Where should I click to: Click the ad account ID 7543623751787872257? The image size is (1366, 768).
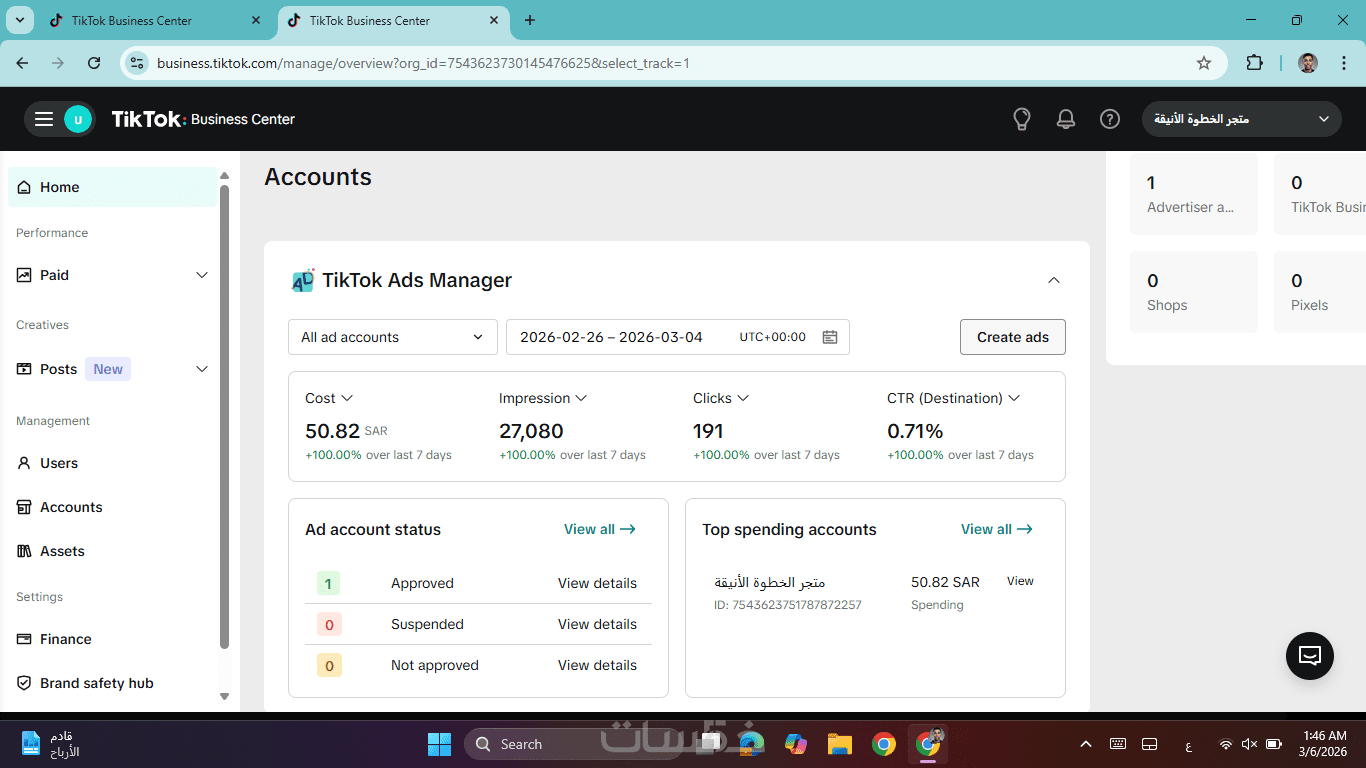(x=788, y=605)
